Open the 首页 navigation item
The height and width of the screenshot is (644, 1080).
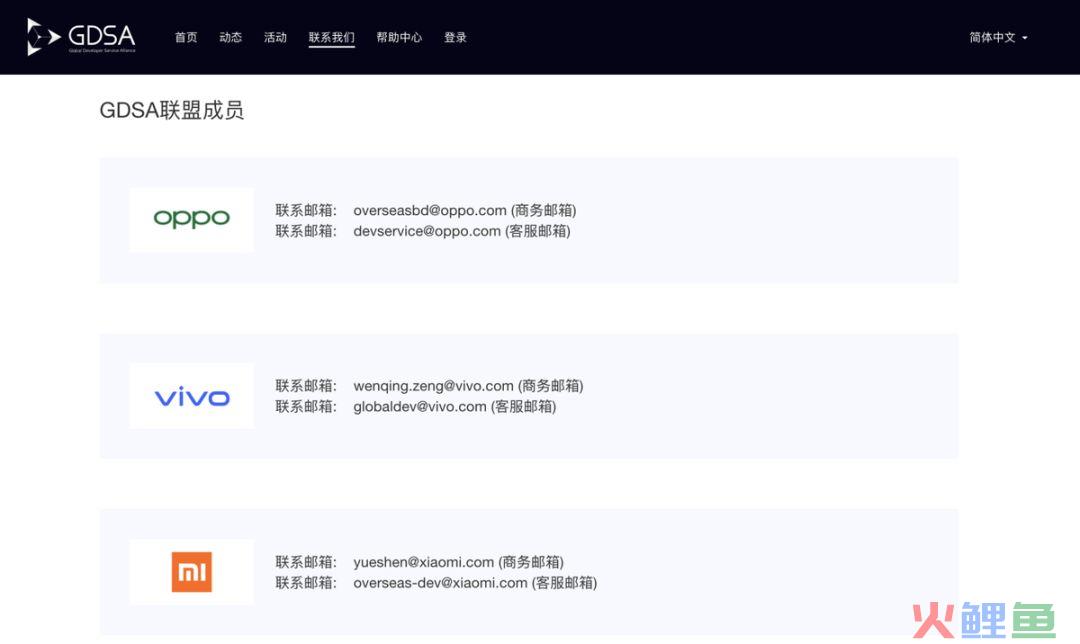click(x=186, y=37)
